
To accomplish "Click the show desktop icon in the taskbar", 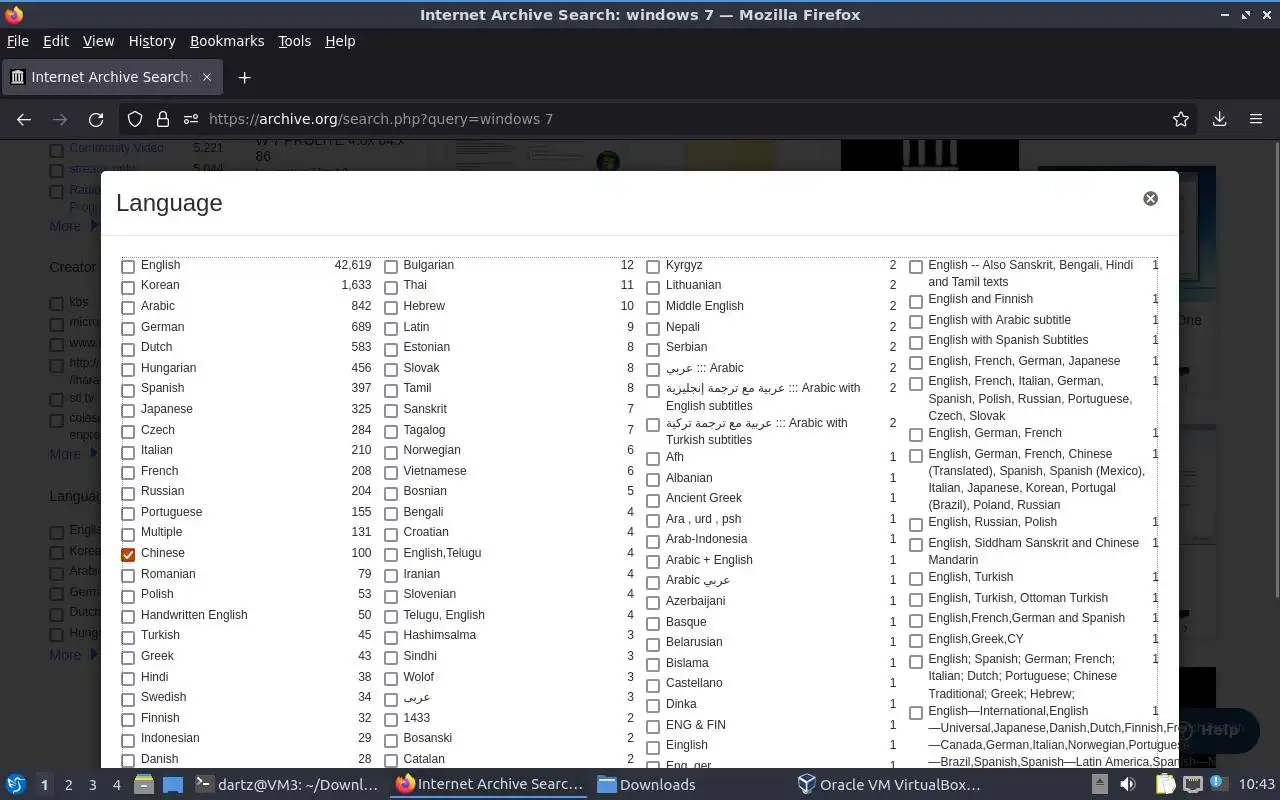I will click(x=173, y=784).
